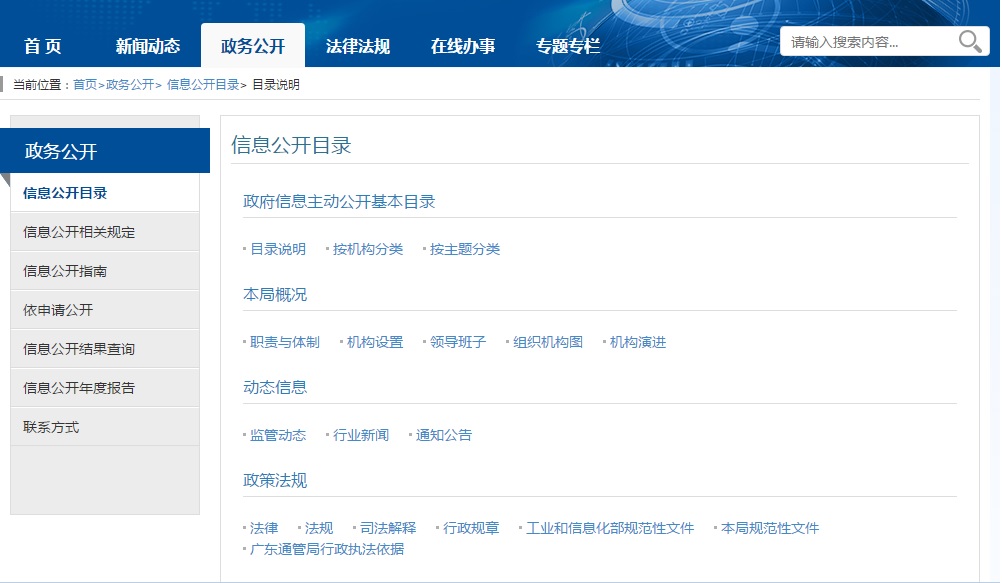Click 广东通管局行政执法依据 link
Image resolution: width=1002 pixels, height=583 pixels.
pyautogui.click(x=327, y=549)
